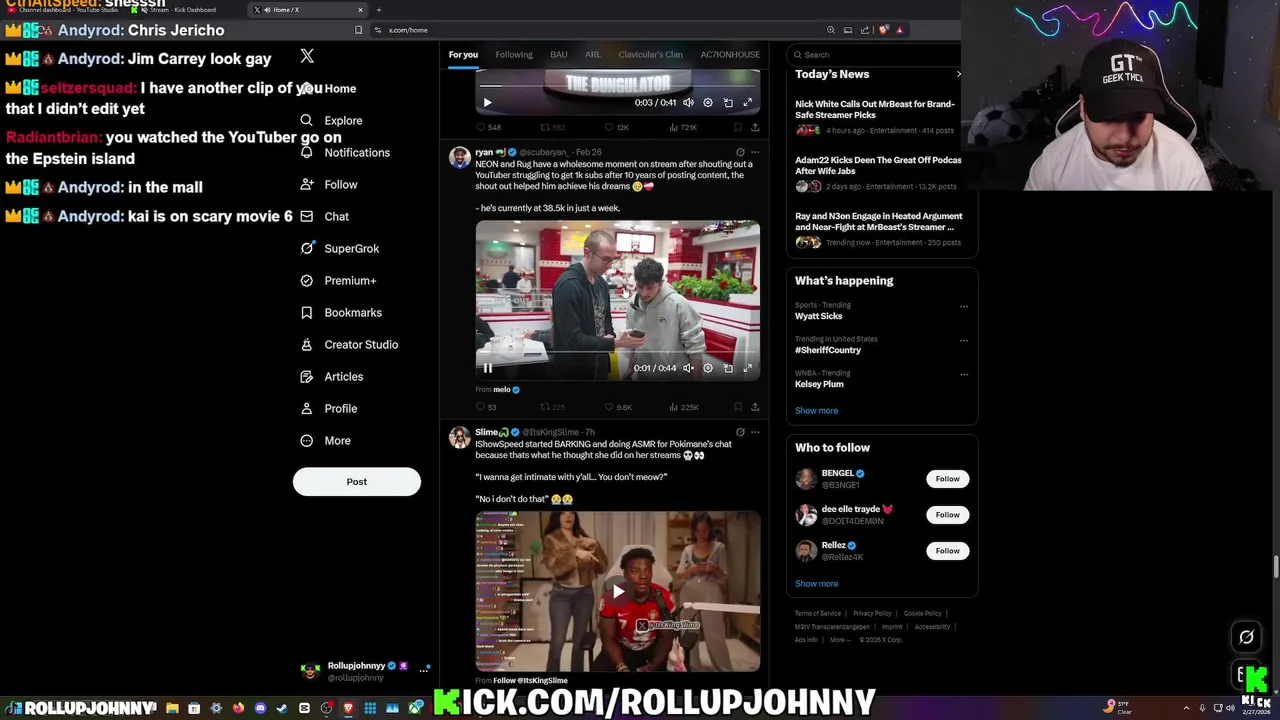This screenshot has height=720, width=1280.
Task: Open the ACTIONHOUSE tab
Action: point(730,54)
